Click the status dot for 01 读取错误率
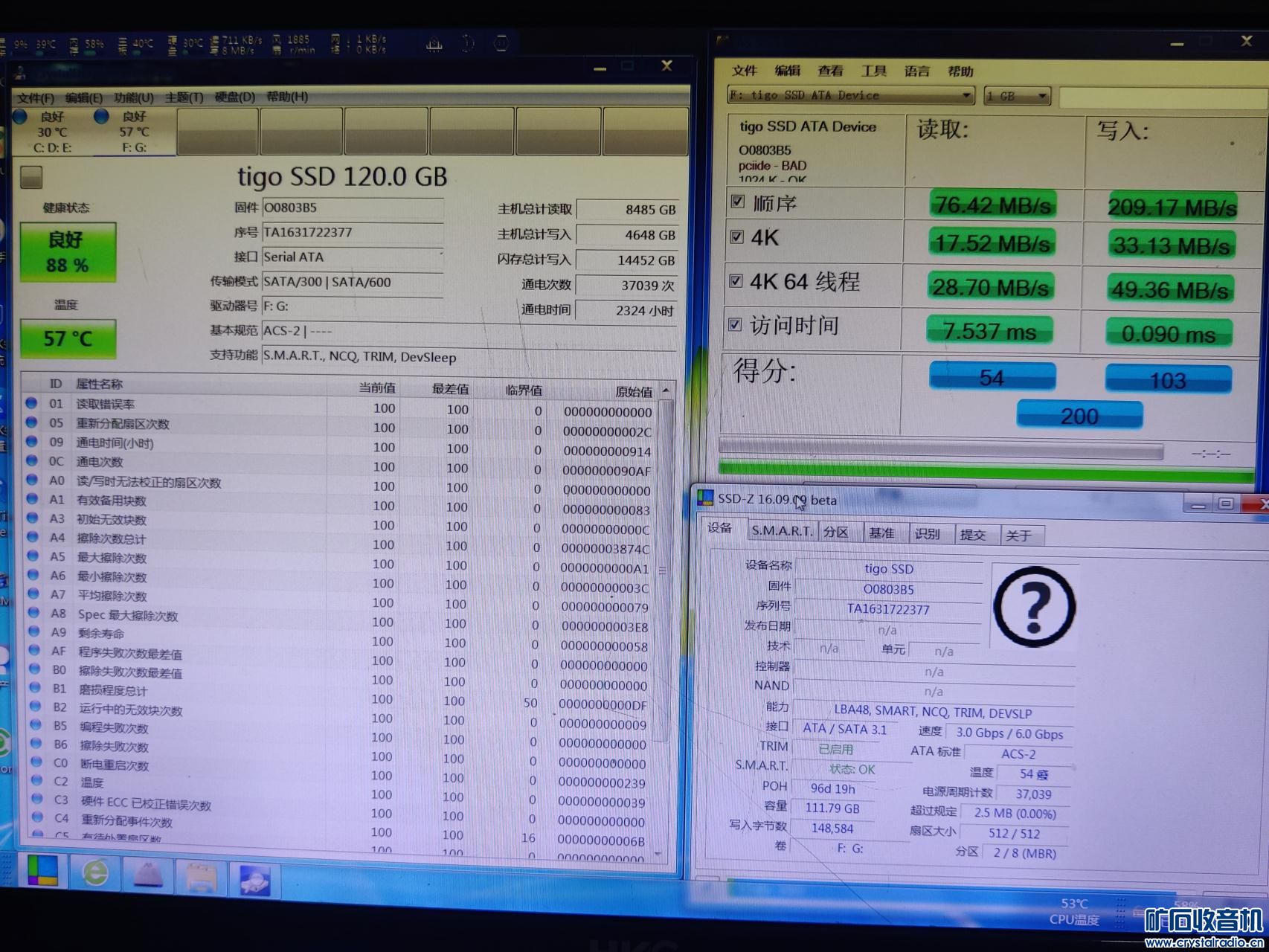This screenshot has height=952, width=1269. [31, 403]
